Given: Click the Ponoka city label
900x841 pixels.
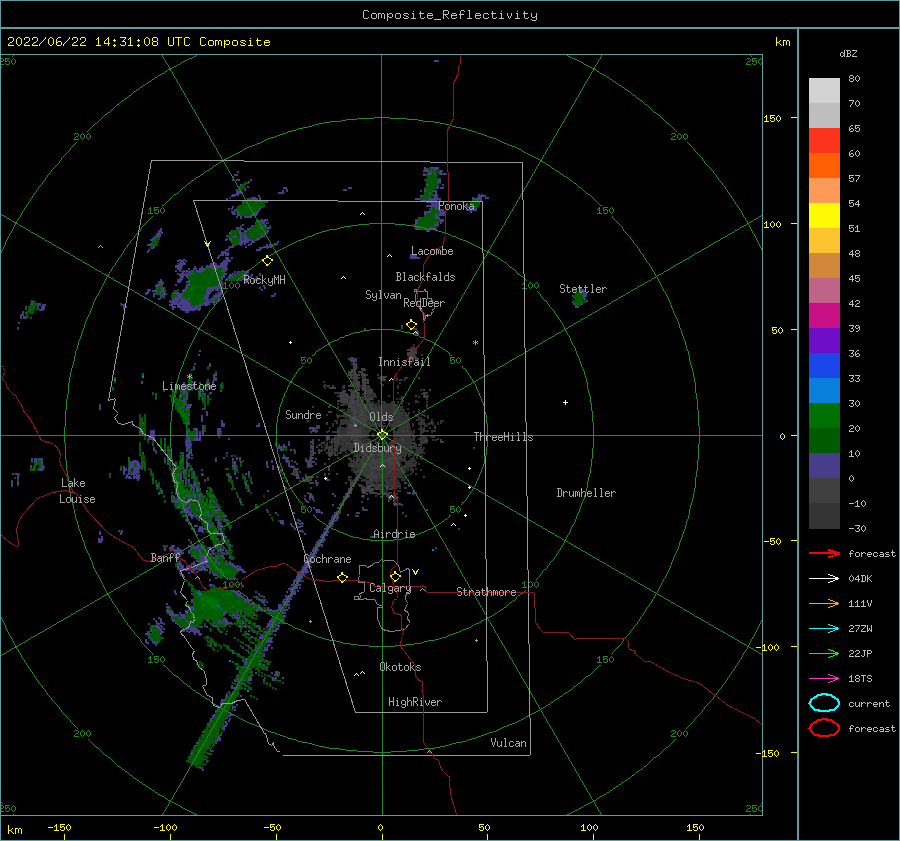Looking at the screenshot, I should [x=456, y=206].
